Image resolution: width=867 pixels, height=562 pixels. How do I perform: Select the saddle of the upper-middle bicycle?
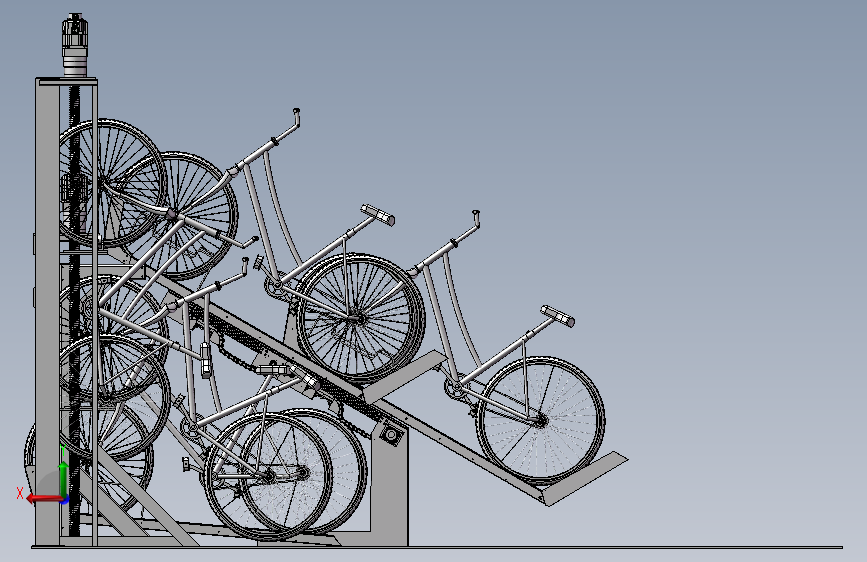pos(378,215)
